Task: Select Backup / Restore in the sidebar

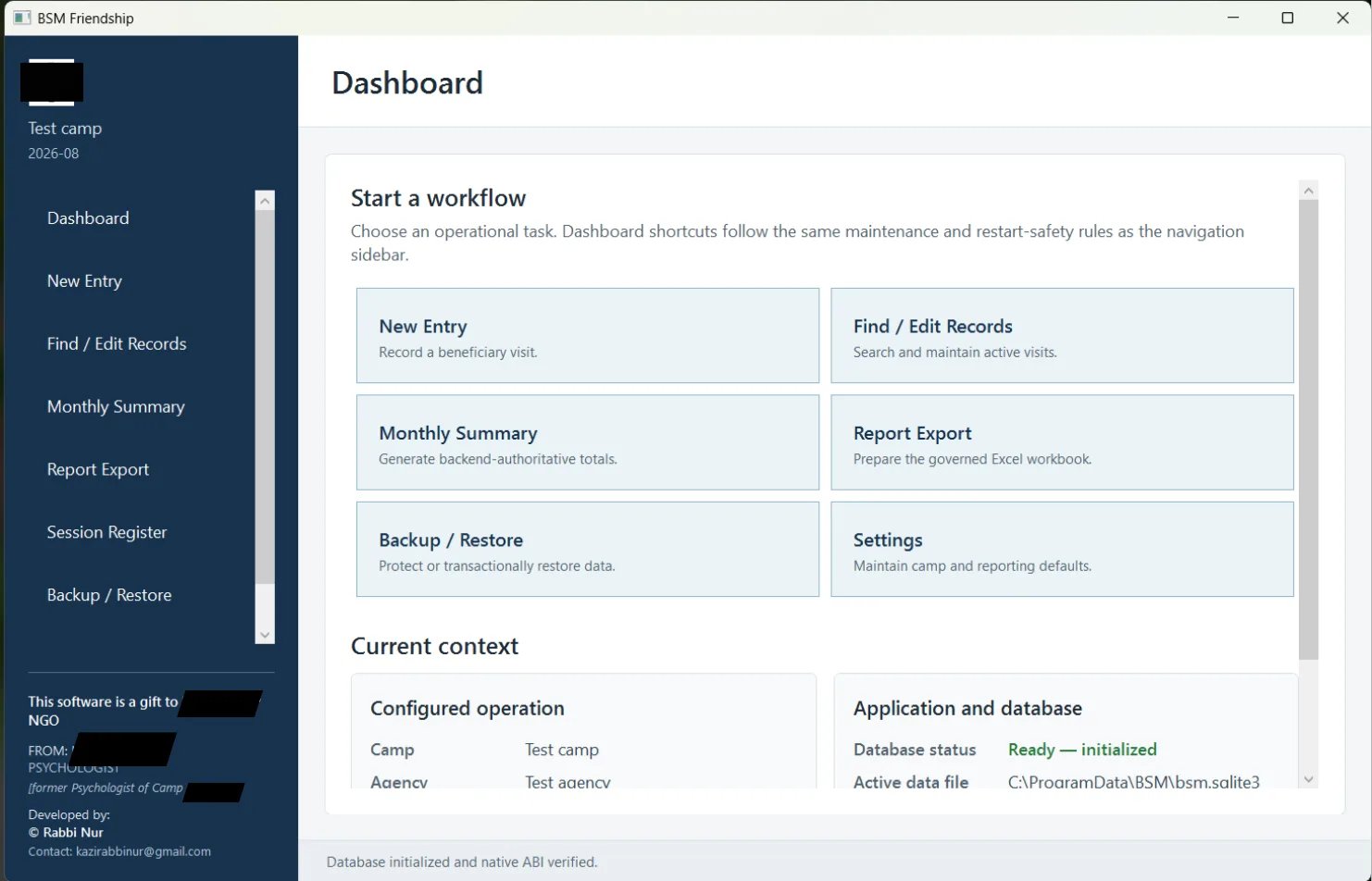Action: 109,596
